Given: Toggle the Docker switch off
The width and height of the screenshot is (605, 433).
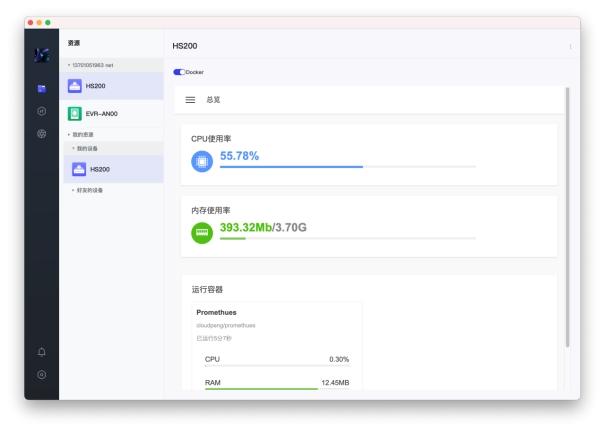Looking at the screenshot, I should pyautogui.click(x=179, y=72).
